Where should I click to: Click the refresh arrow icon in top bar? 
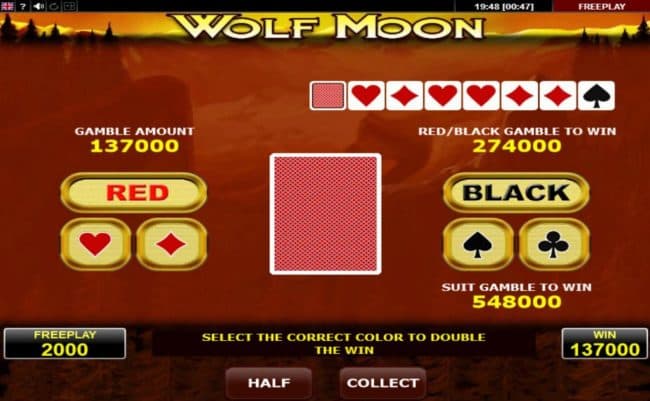coord(54,6)
